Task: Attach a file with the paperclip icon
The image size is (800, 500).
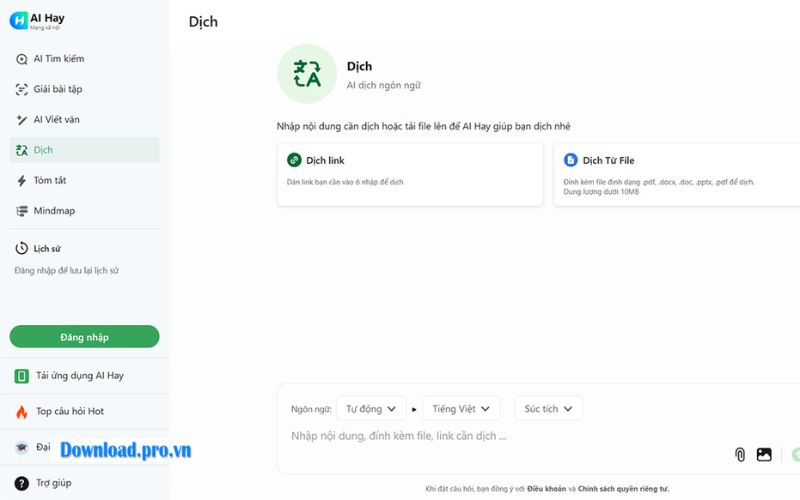Action: tap(740, 454)
